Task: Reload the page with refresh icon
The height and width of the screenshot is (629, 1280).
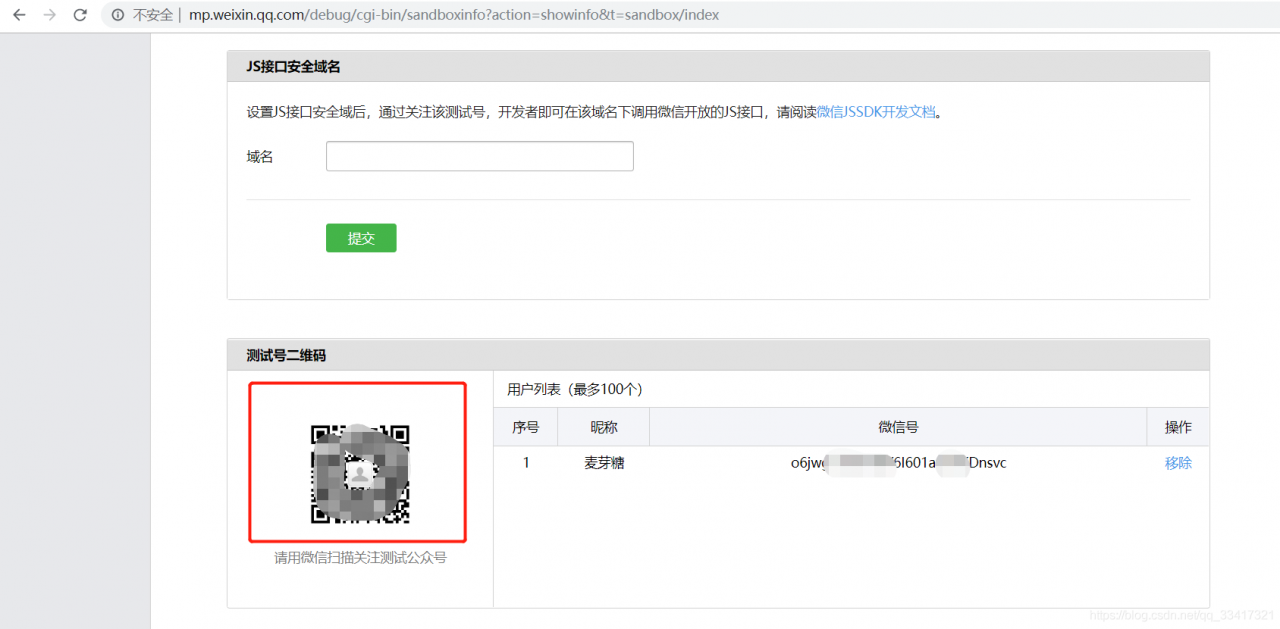Action: tap(80, 15)
